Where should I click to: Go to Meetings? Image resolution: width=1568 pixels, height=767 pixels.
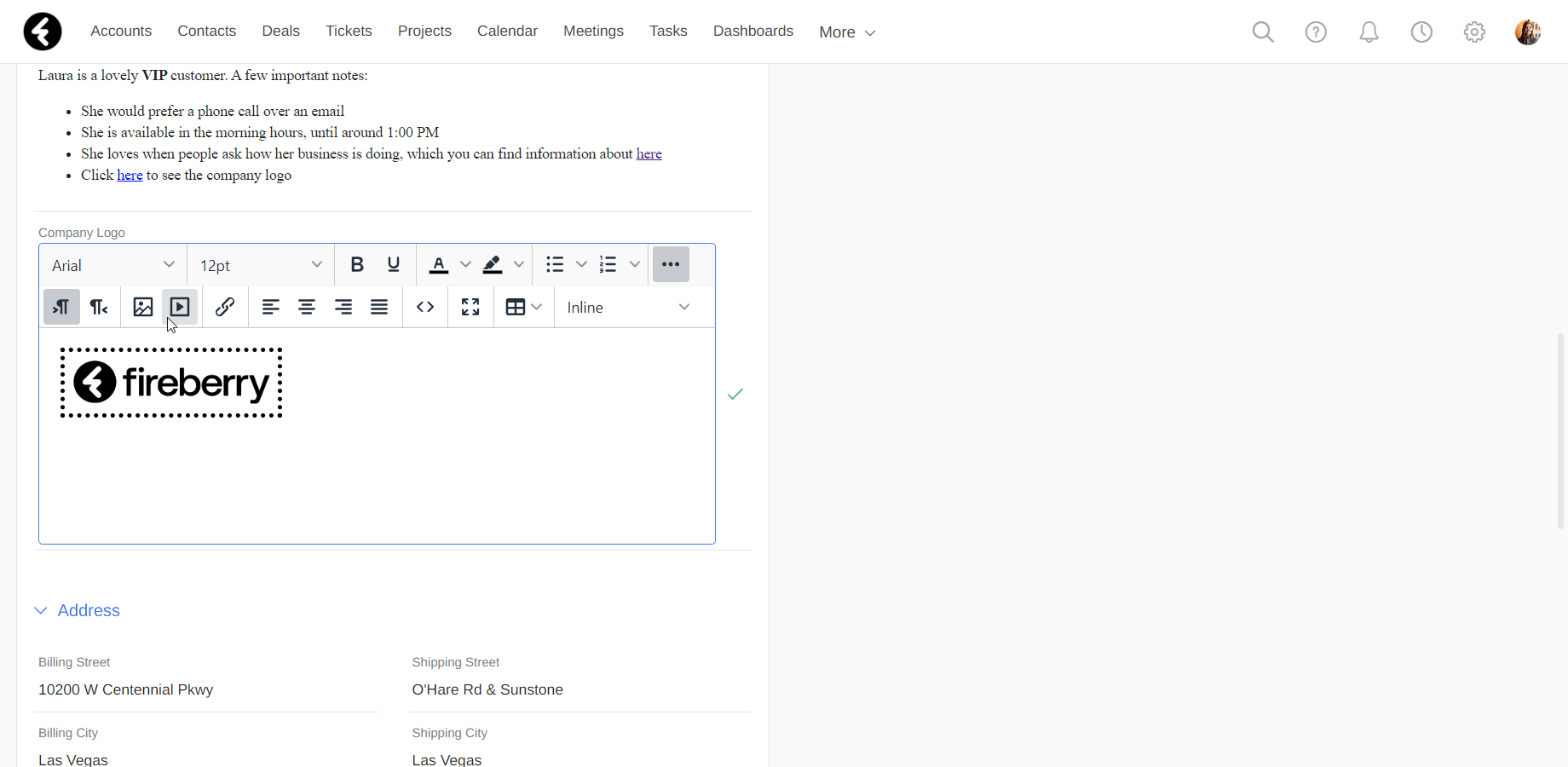pyautogui.click(x=593, y=31)
